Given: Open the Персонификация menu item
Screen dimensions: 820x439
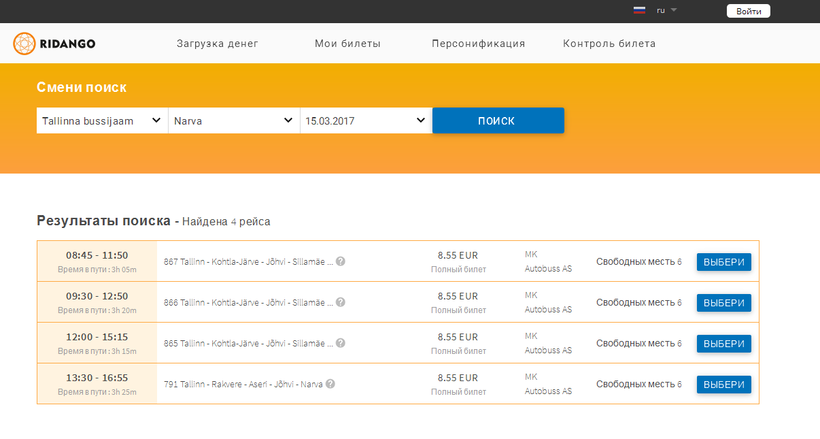Looking at the screenshot, I should pos(478,44).
